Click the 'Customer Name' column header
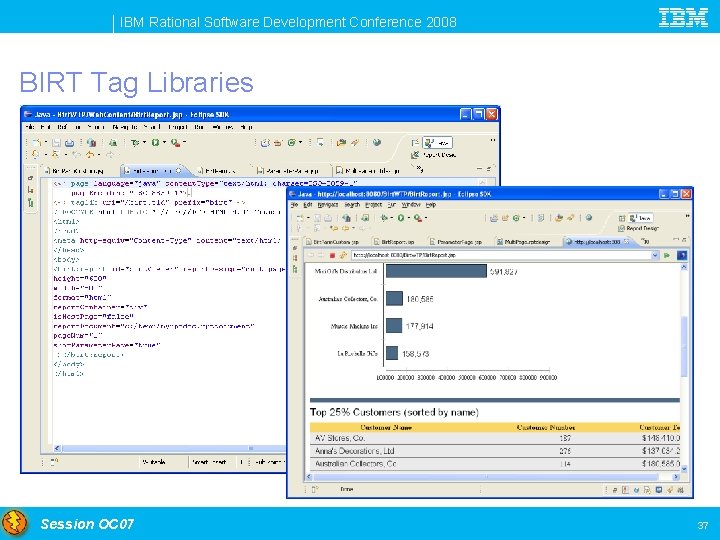 pos(386,427)
